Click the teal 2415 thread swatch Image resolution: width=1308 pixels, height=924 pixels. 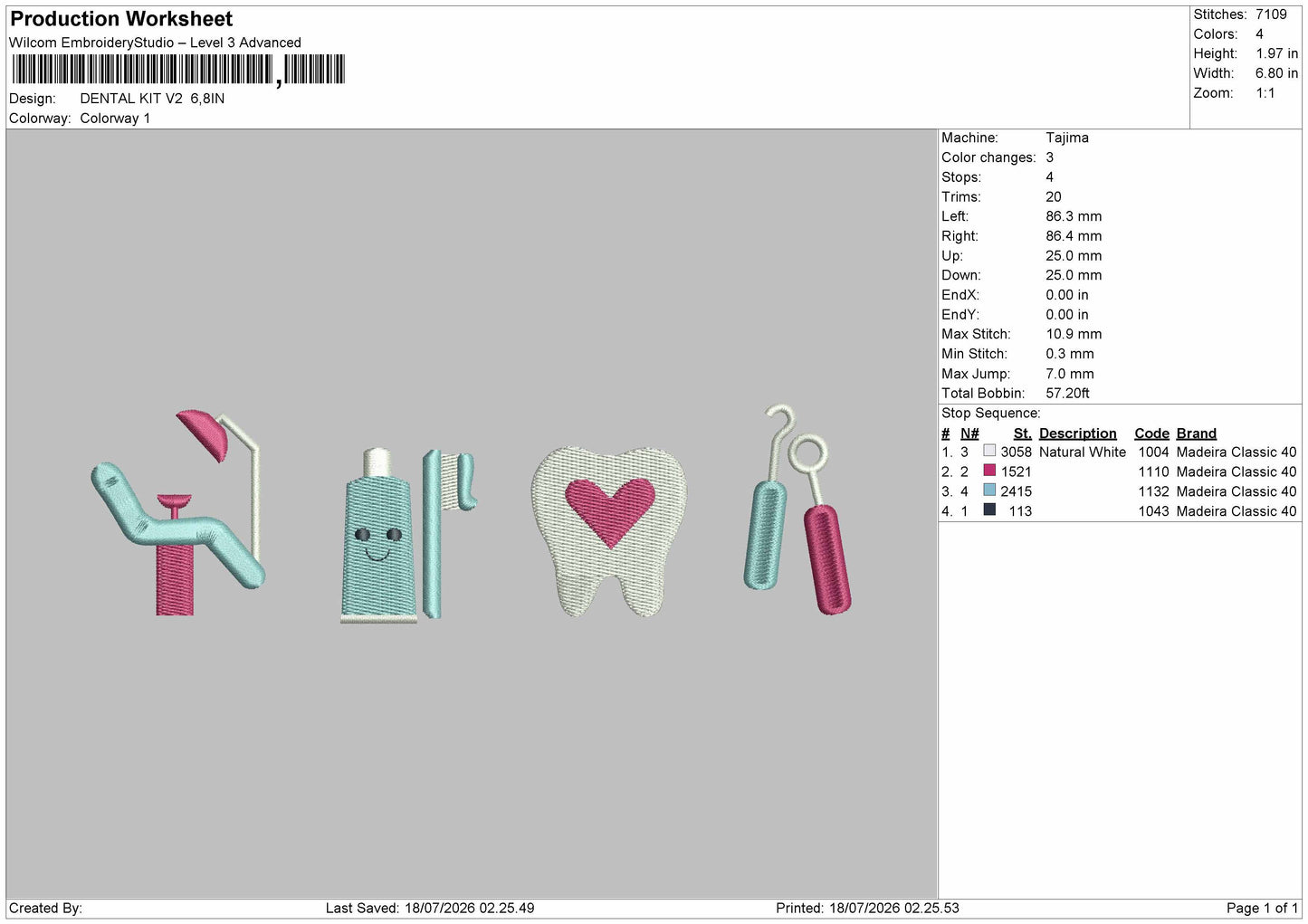[989, 491]
